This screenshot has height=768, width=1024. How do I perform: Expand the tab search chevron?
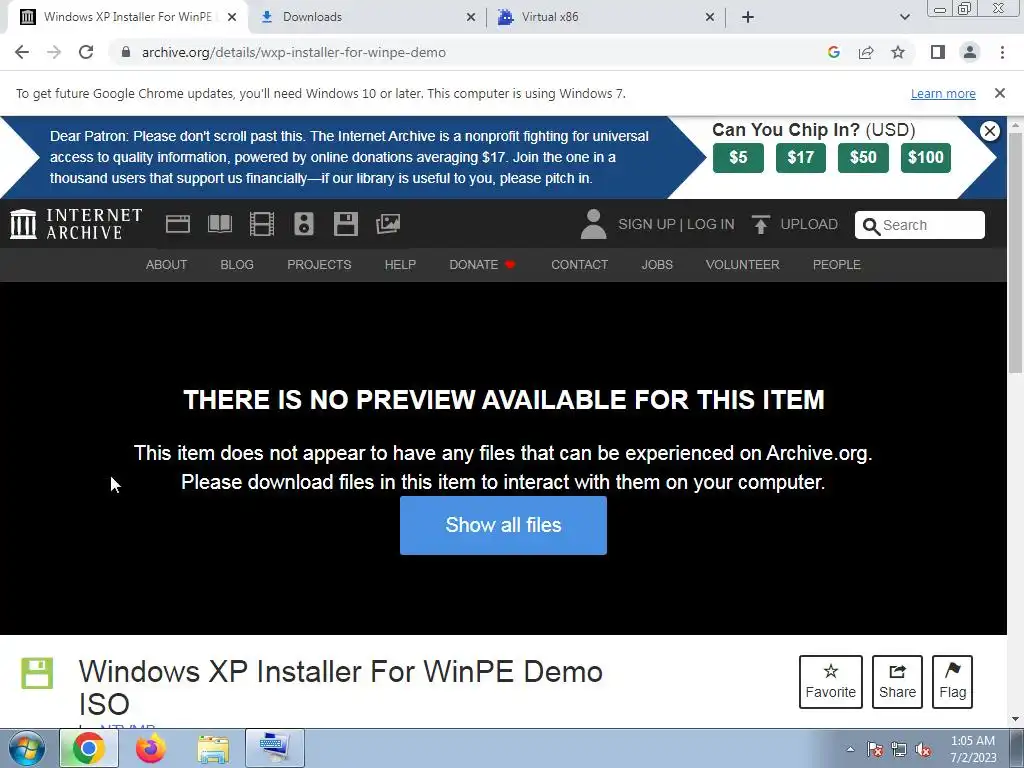pos(904,17)
